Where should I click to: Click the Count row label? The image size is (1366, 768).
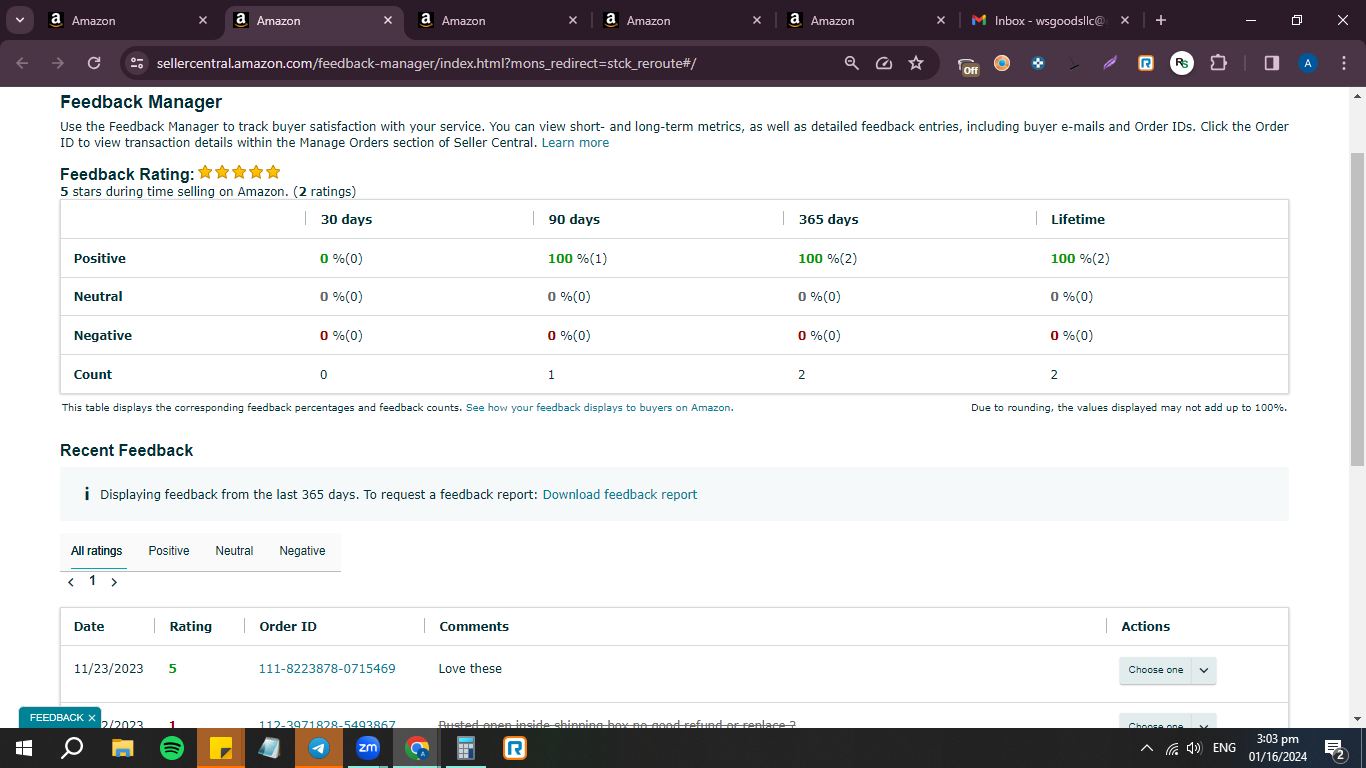(x=93, y=375)
